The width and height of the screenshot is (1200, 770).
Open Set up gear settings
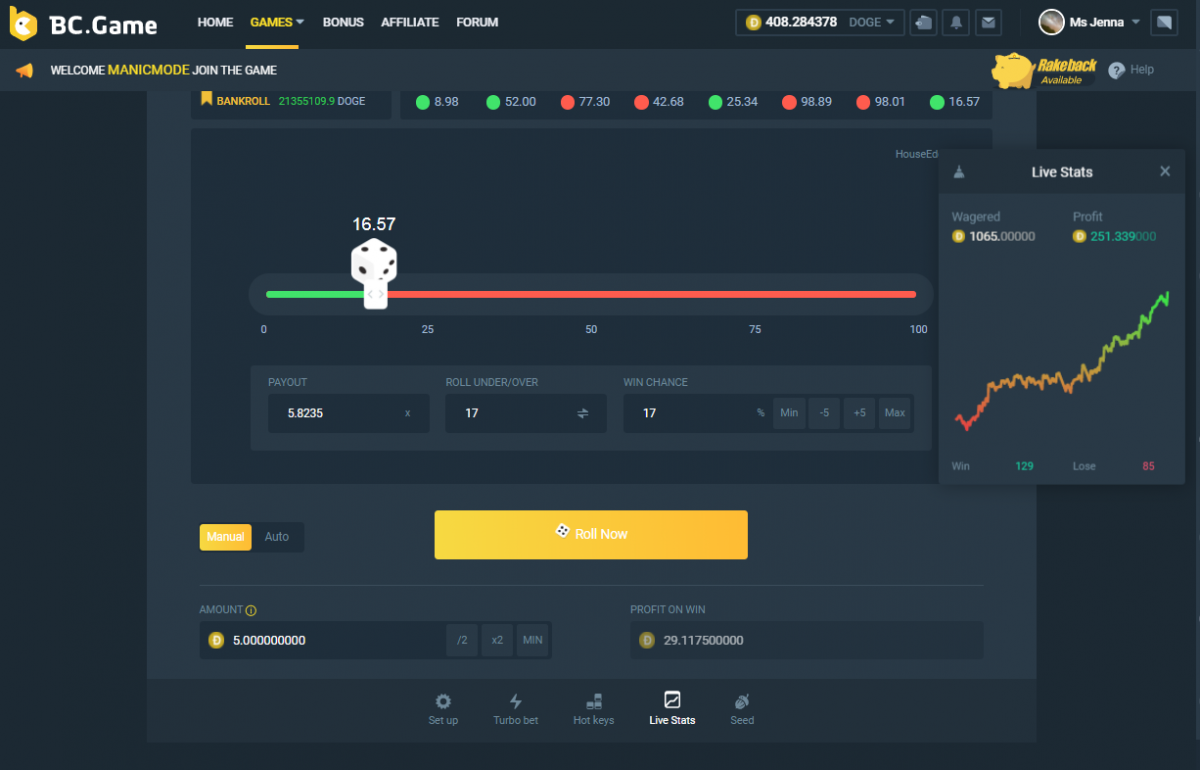(443, 708)
